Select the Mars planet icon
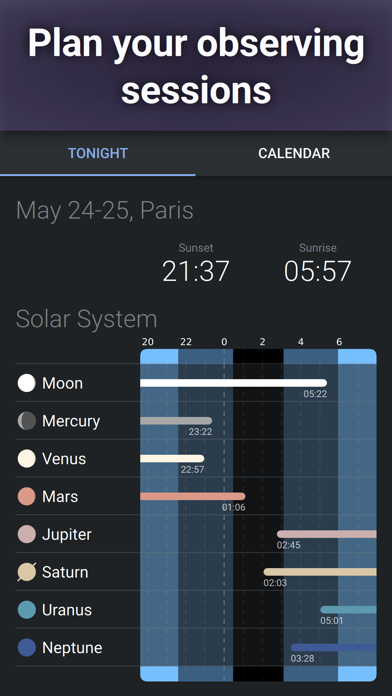The image size is (392, 696). (x=27, y=496)
